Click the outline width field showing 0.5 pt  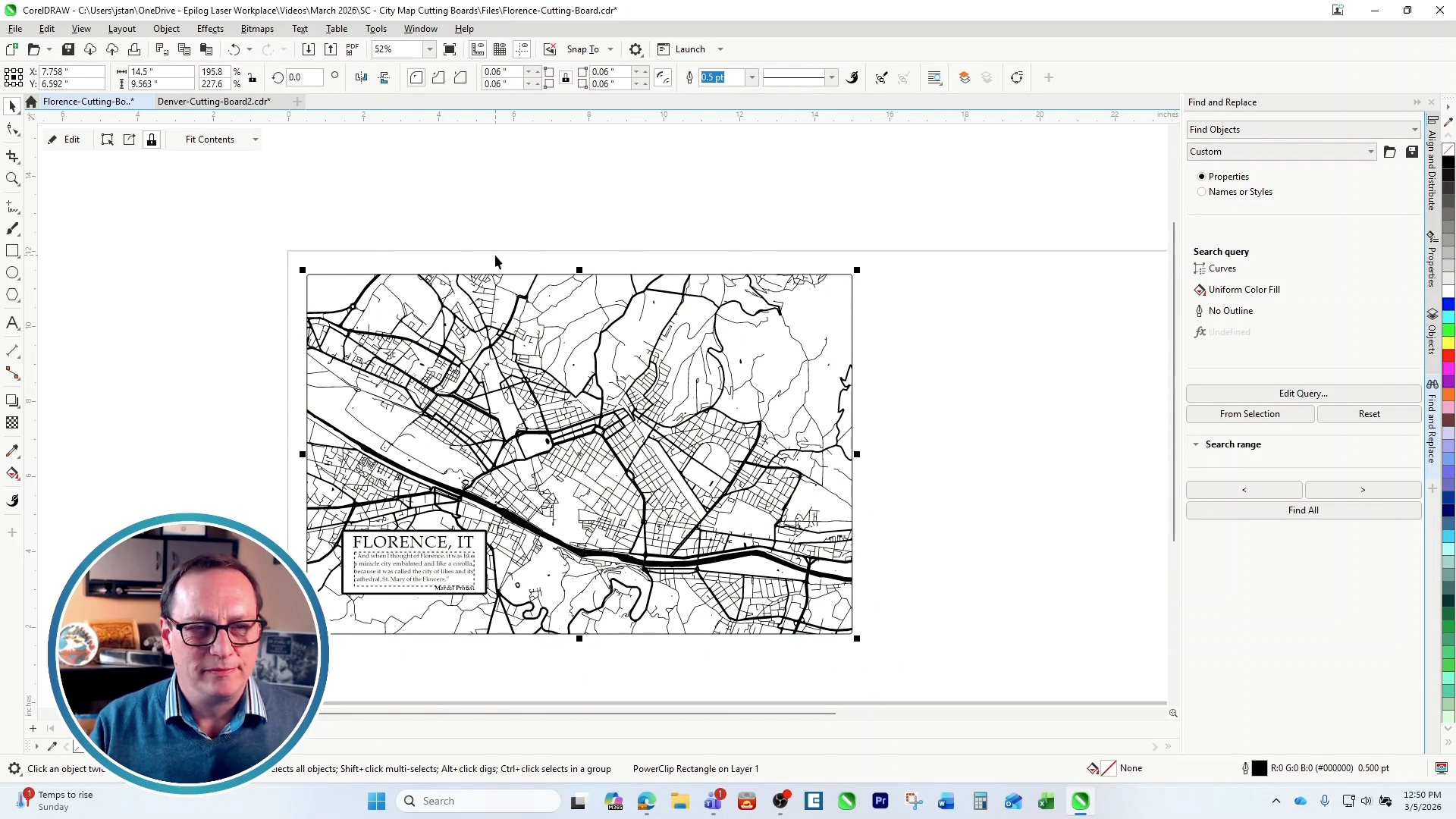pyautogui.click(x=719, y=77)
